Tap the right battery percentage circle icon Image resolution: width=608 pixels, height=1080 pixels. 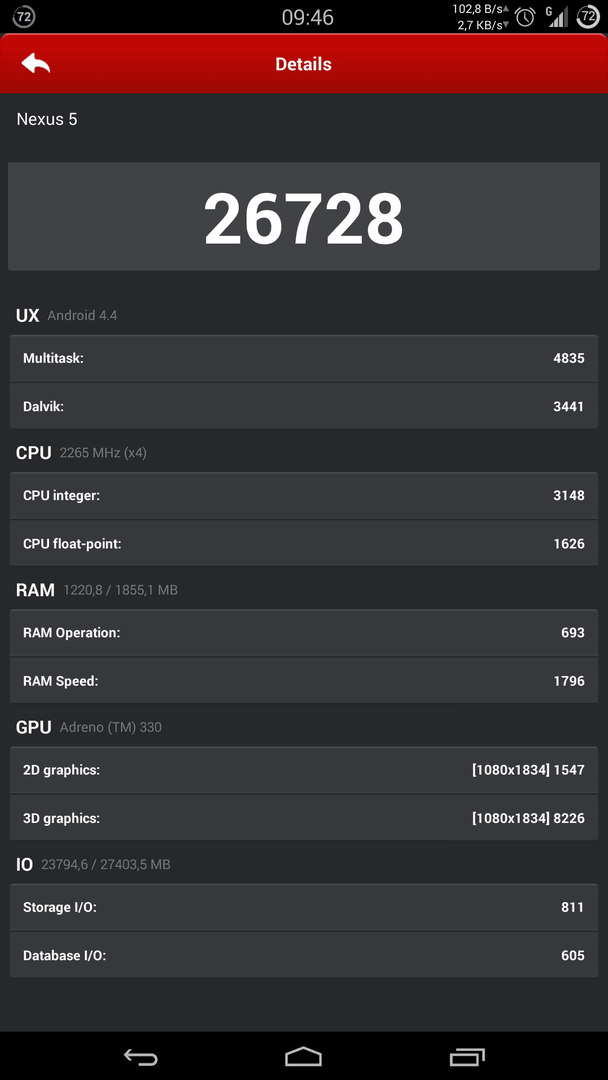pyautogui.click(x=587, y=17)
